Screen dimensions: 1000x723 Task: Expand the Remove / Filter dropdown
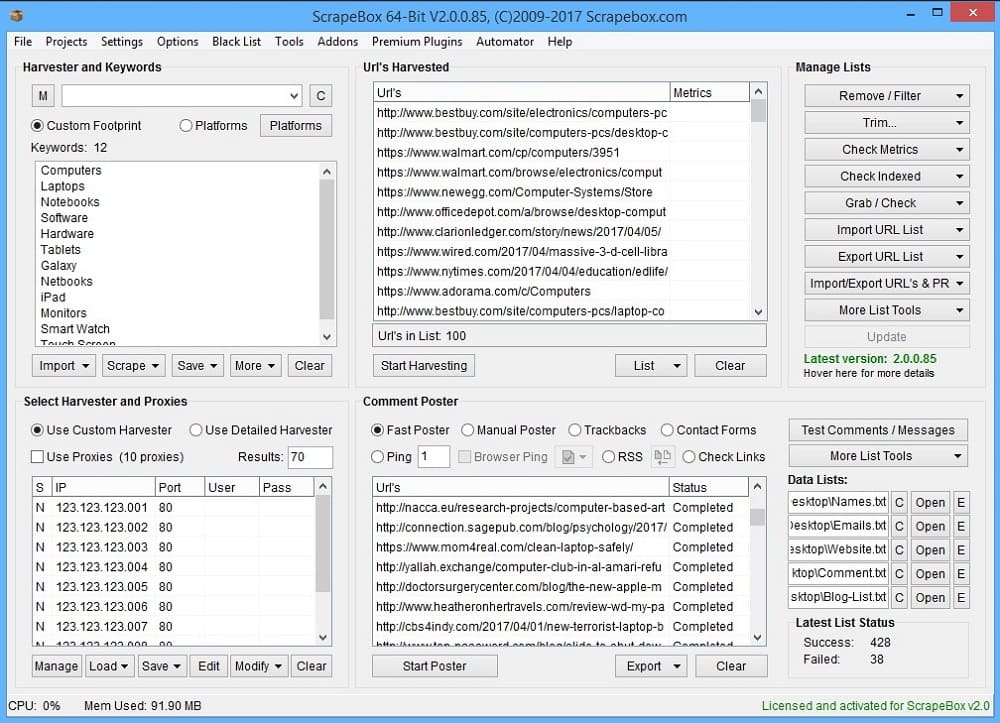click(x=886, y=96)
